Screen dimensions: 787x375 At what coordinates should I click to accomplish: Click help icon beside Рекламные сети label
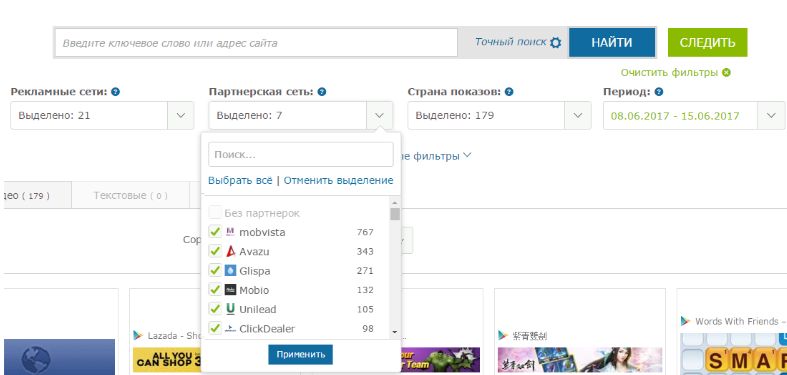click(116, 92)
